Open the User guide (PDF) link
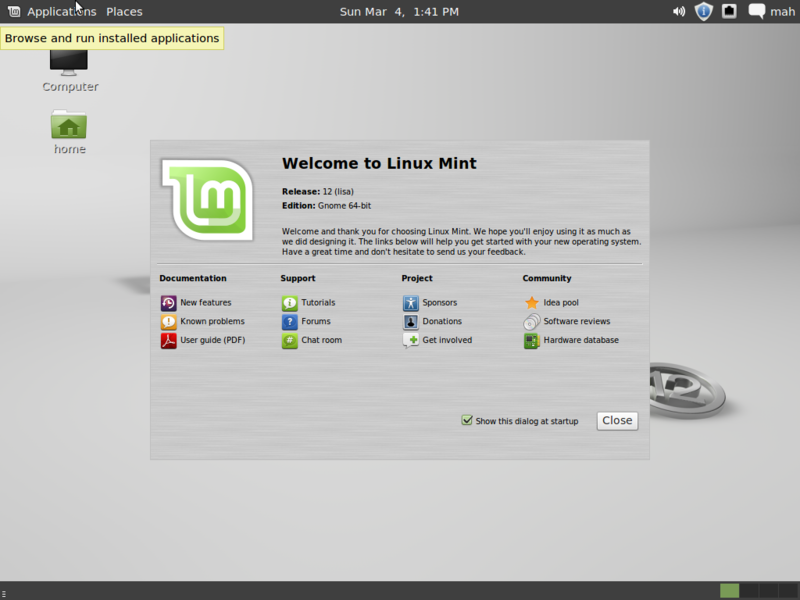Image resolution: width=800 pixels, height=600 pixels. point(213,340)
